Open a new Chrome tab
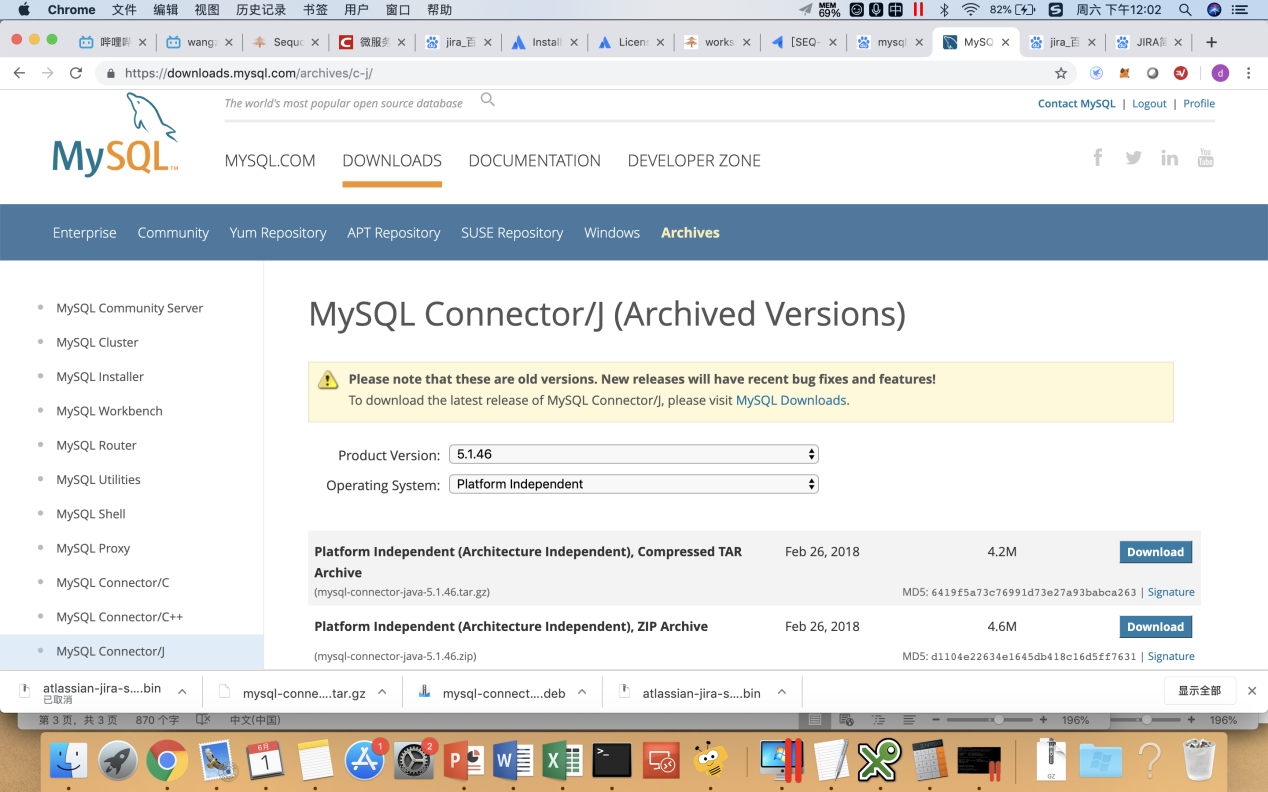 tap(1211, 42)
